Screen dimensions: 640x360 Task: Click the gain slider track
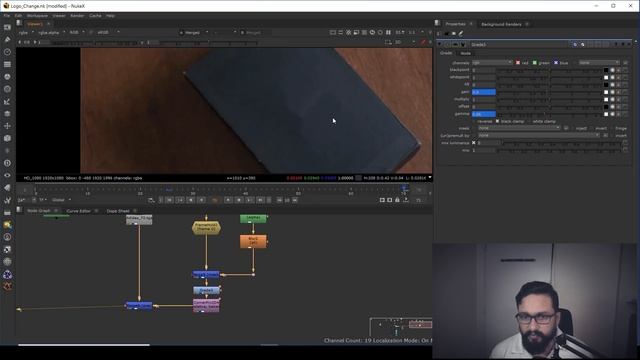coord(549,92)
